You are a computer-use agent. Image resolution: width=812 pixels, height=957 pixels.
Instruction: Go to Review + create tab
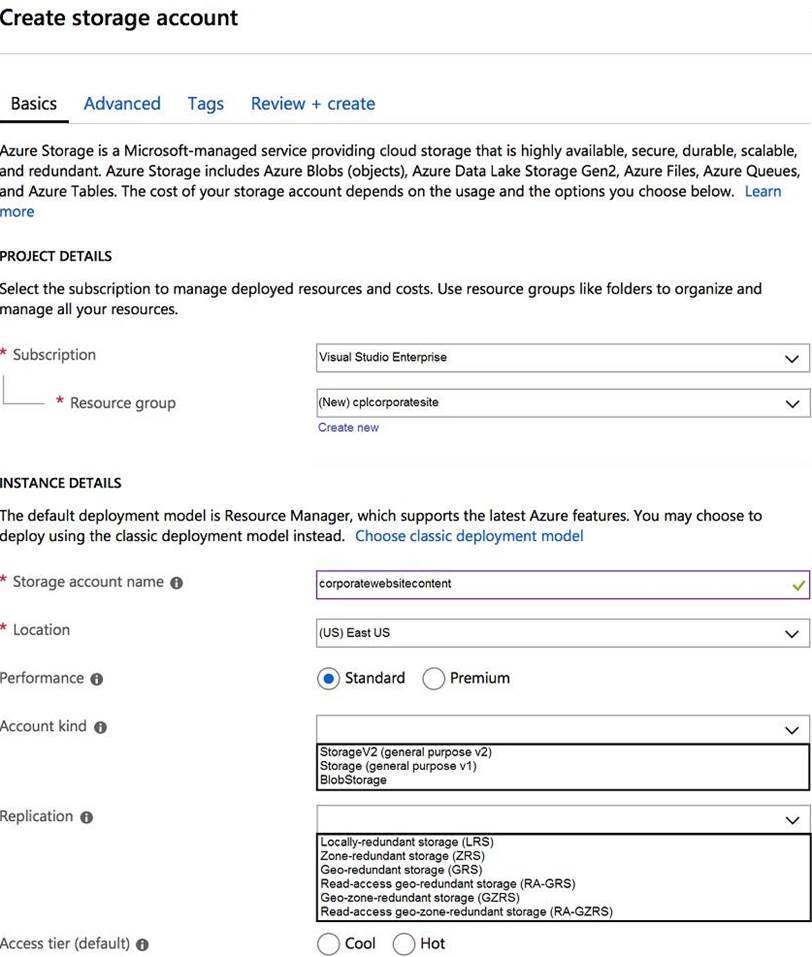click(313, 104)
